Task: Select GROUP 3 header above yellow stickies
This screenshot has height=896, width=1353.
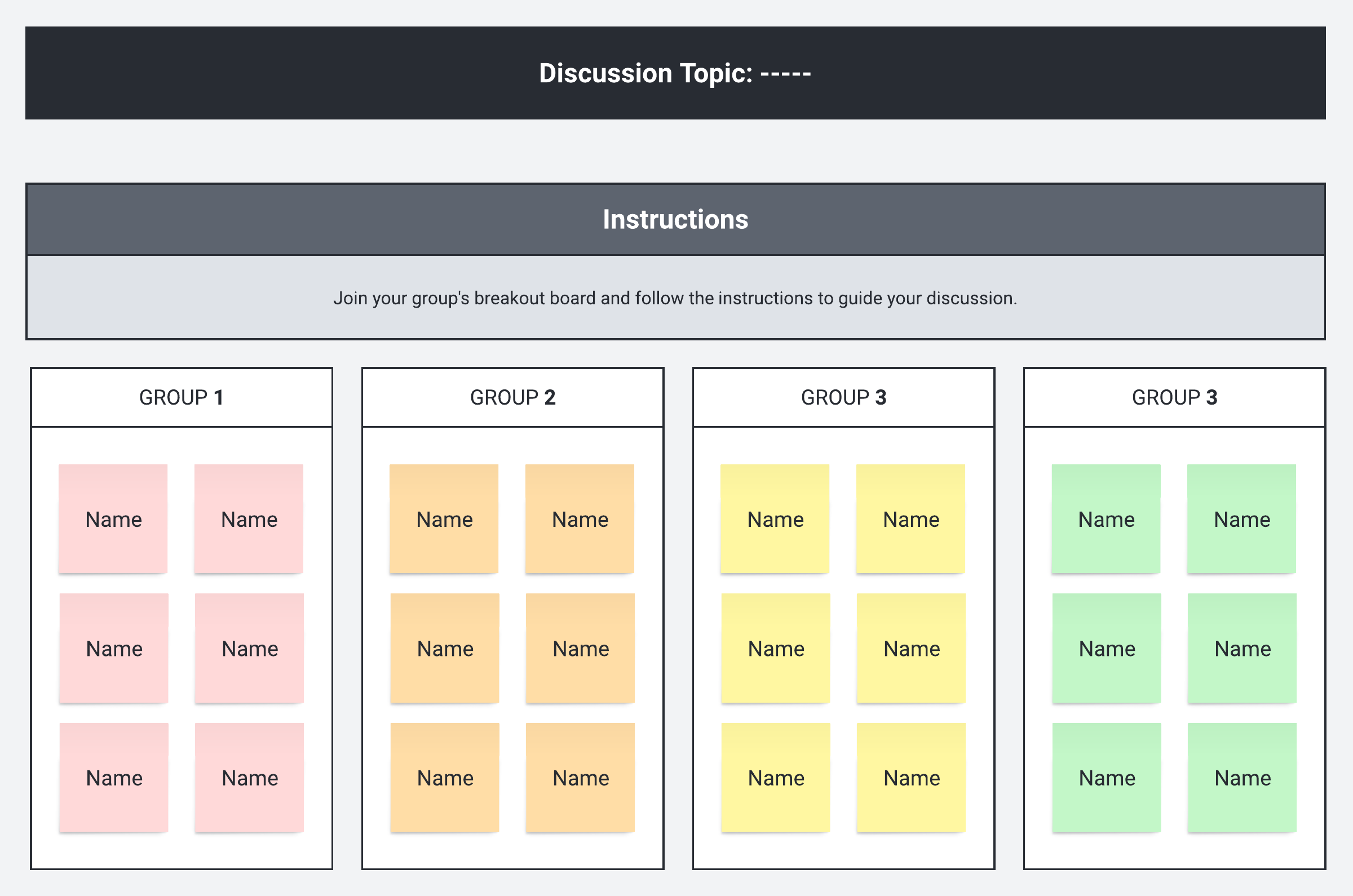Action: (x=843, y=398)
